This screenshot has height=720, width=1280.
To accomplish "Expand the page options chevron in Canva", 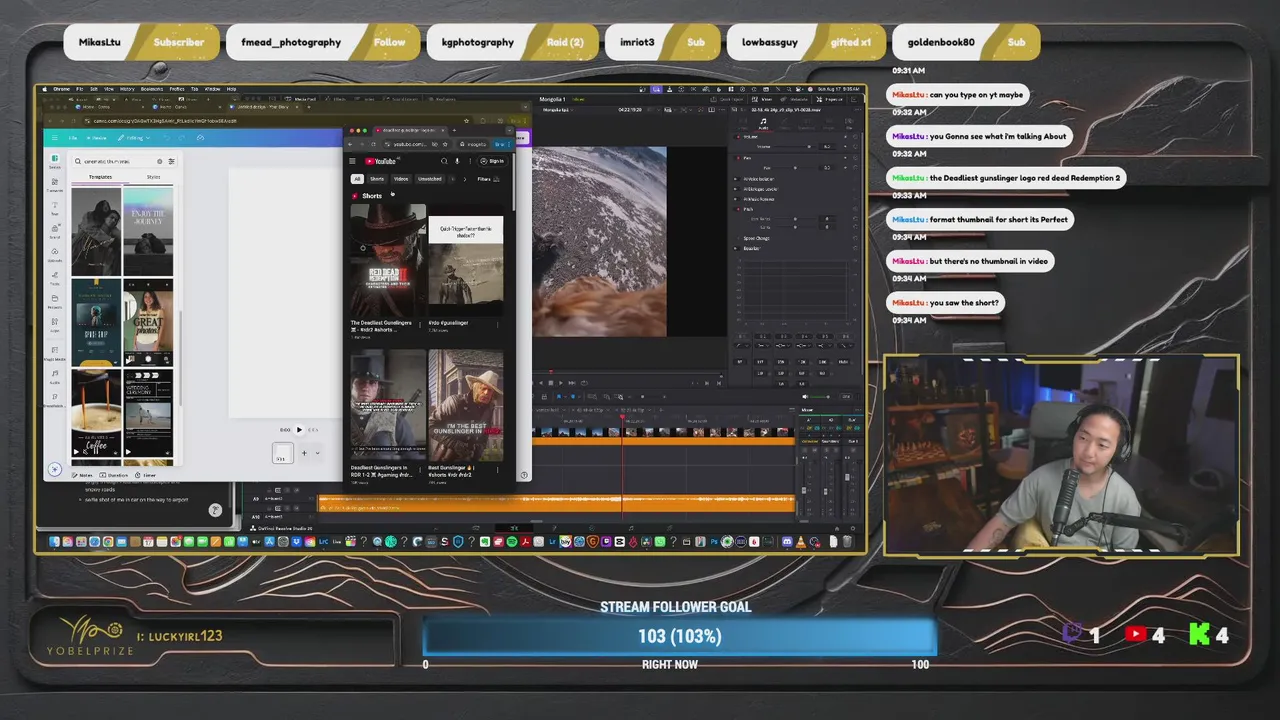I will point(318,453).
